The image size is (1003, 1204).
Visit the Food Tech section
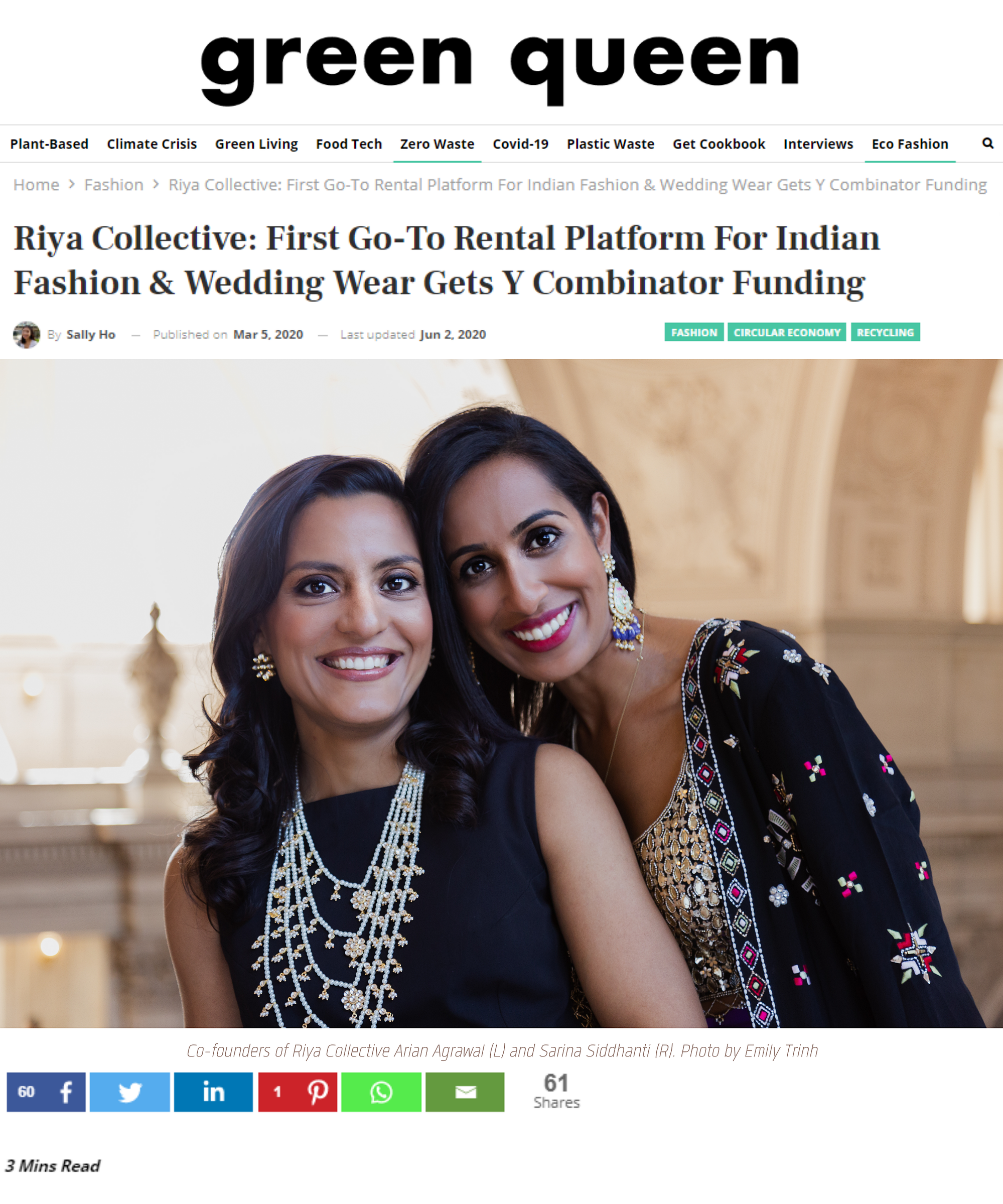[349, 144]
